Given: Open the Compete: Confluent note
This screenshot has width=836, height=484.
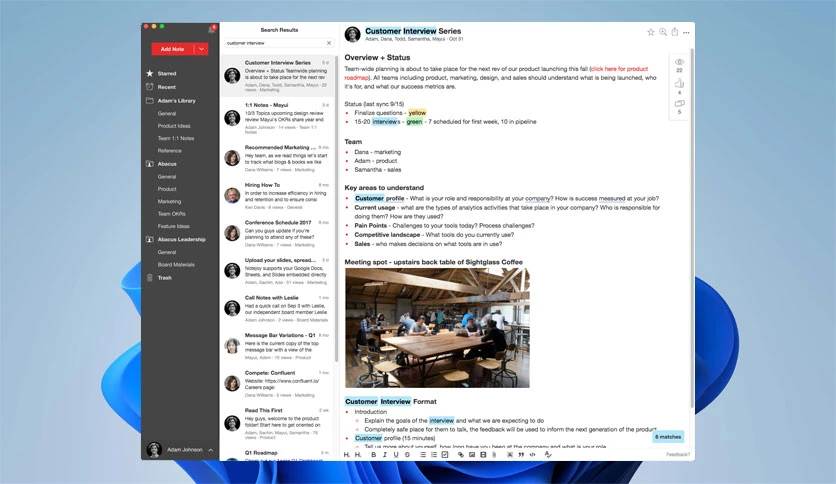Looking at the screenshot, I should click(x=278, y=384).
